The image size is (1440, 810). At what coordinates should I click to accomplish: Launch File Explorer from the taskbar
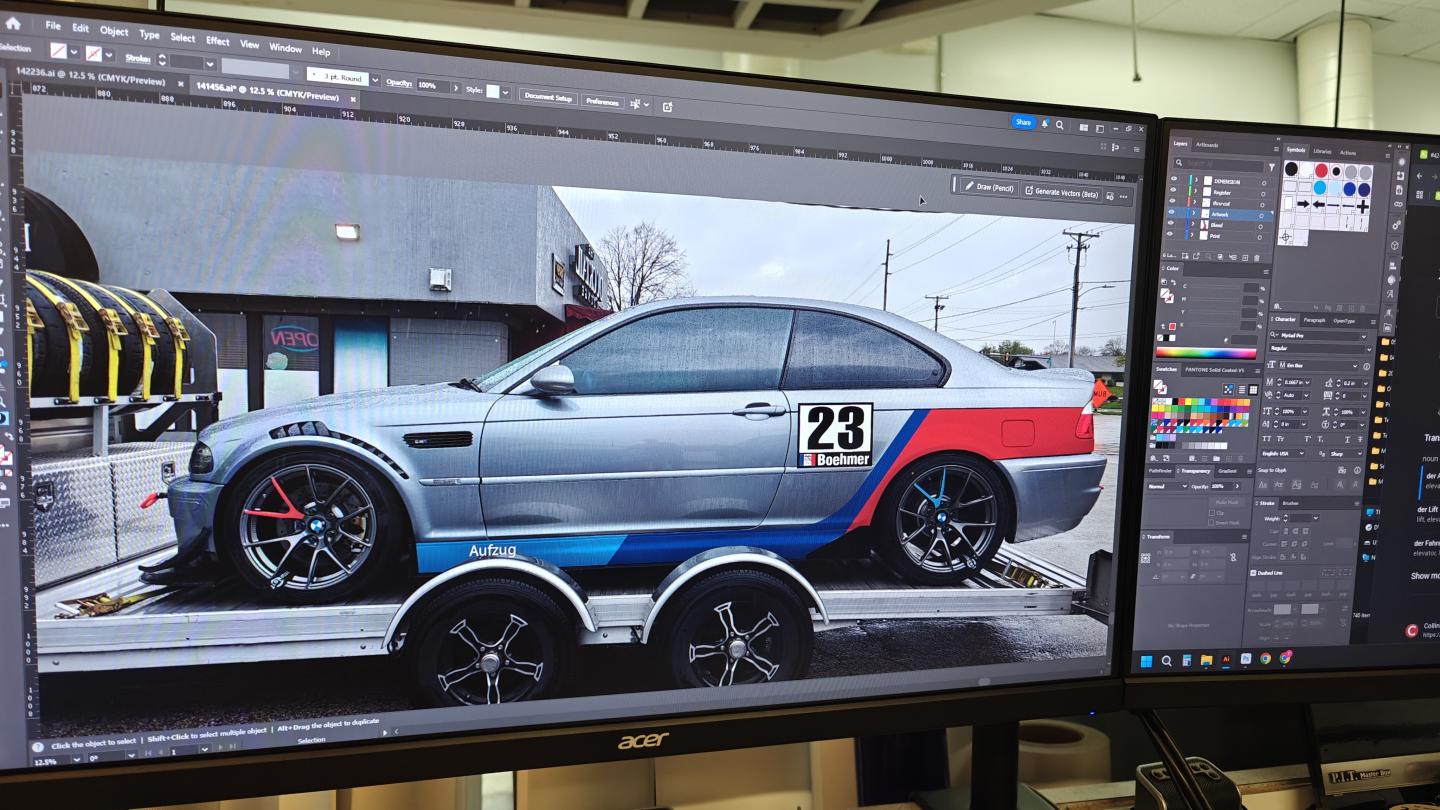click(x=1206, y=660)
